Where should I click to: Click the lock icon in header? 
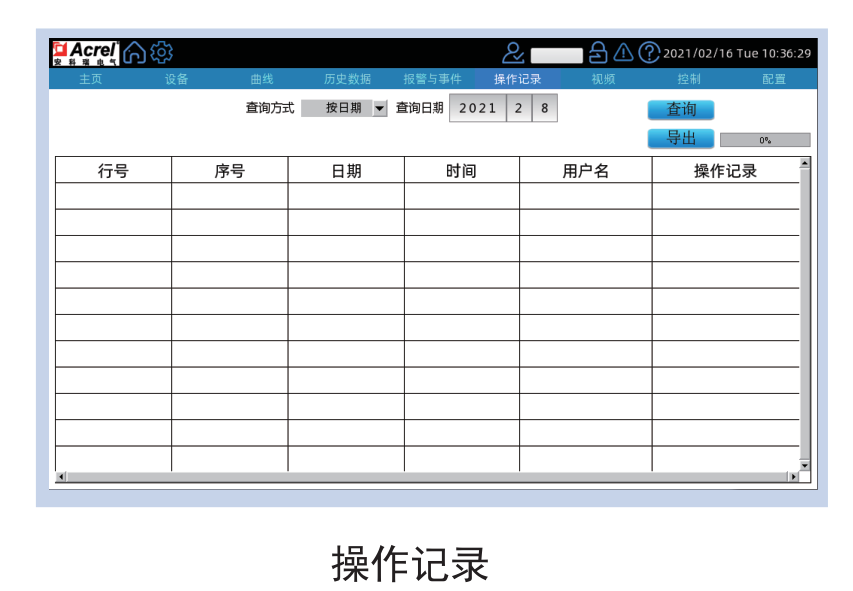pos(598,53)
